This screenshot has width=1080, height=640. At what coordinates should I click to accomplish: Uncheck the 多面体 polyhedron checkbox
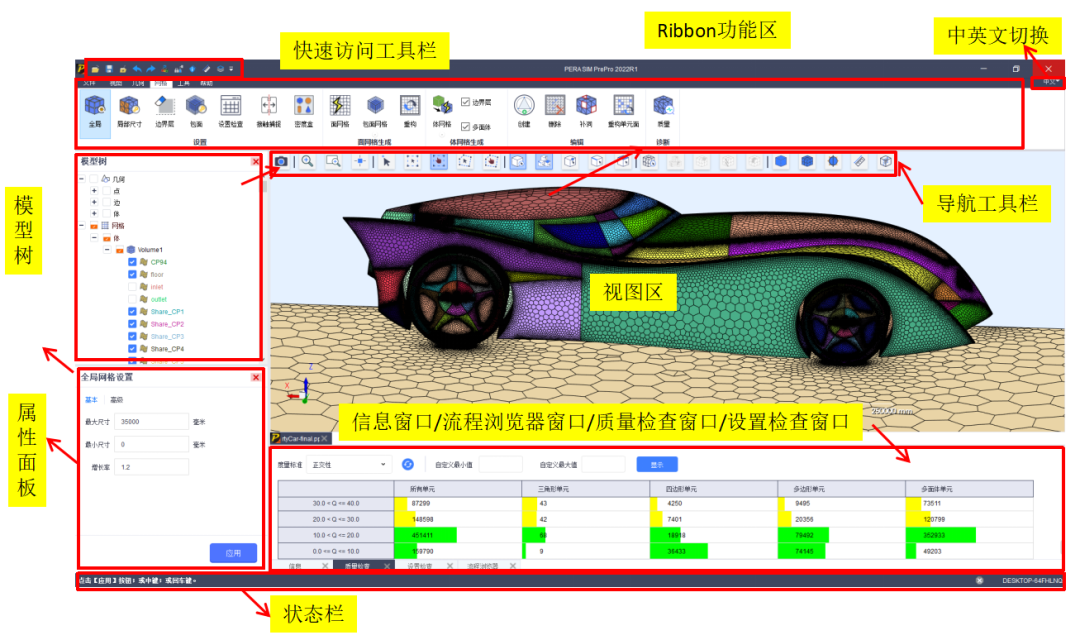point(466,126)
